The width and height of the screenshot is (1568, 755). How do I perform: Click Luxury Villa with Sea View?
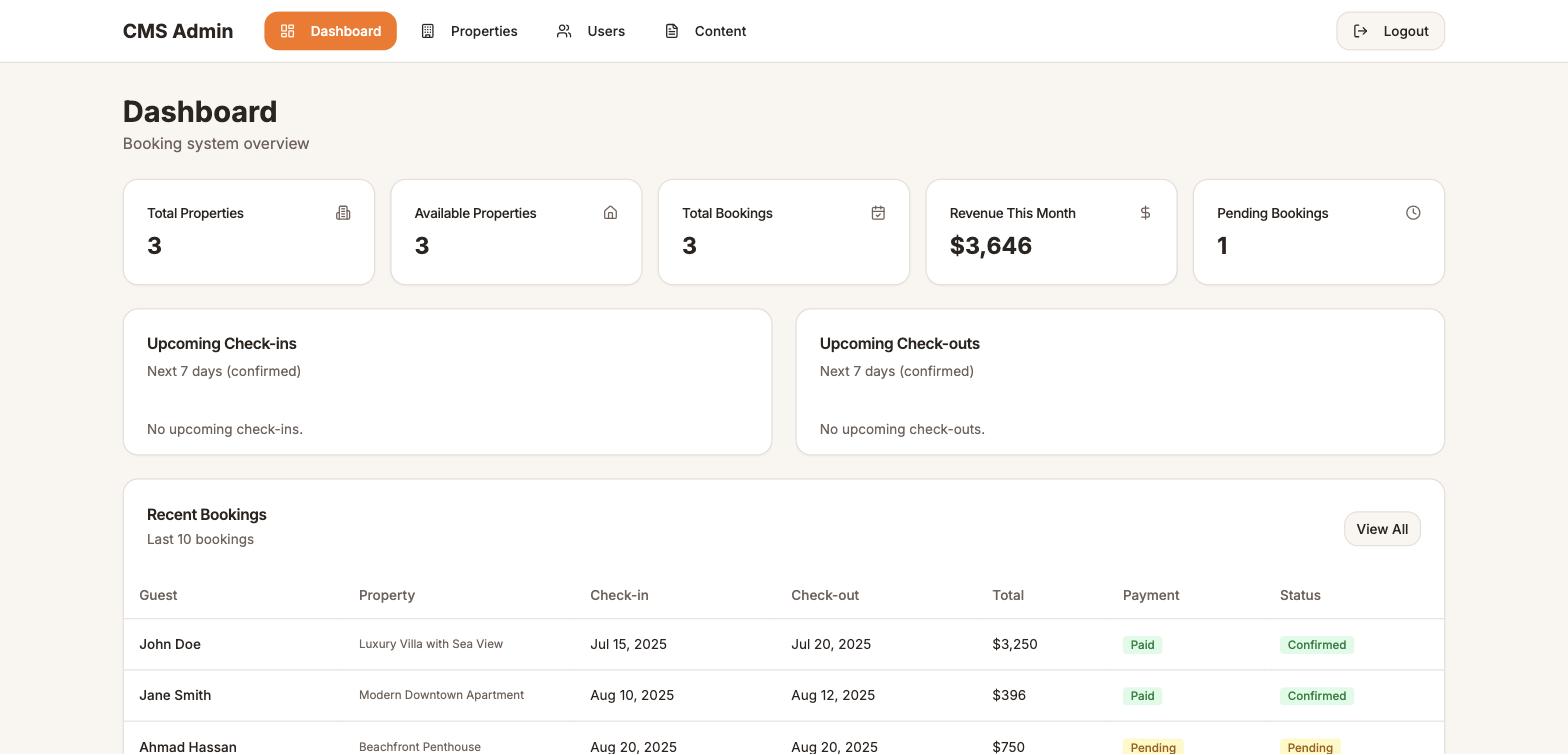tap(431, 644)
